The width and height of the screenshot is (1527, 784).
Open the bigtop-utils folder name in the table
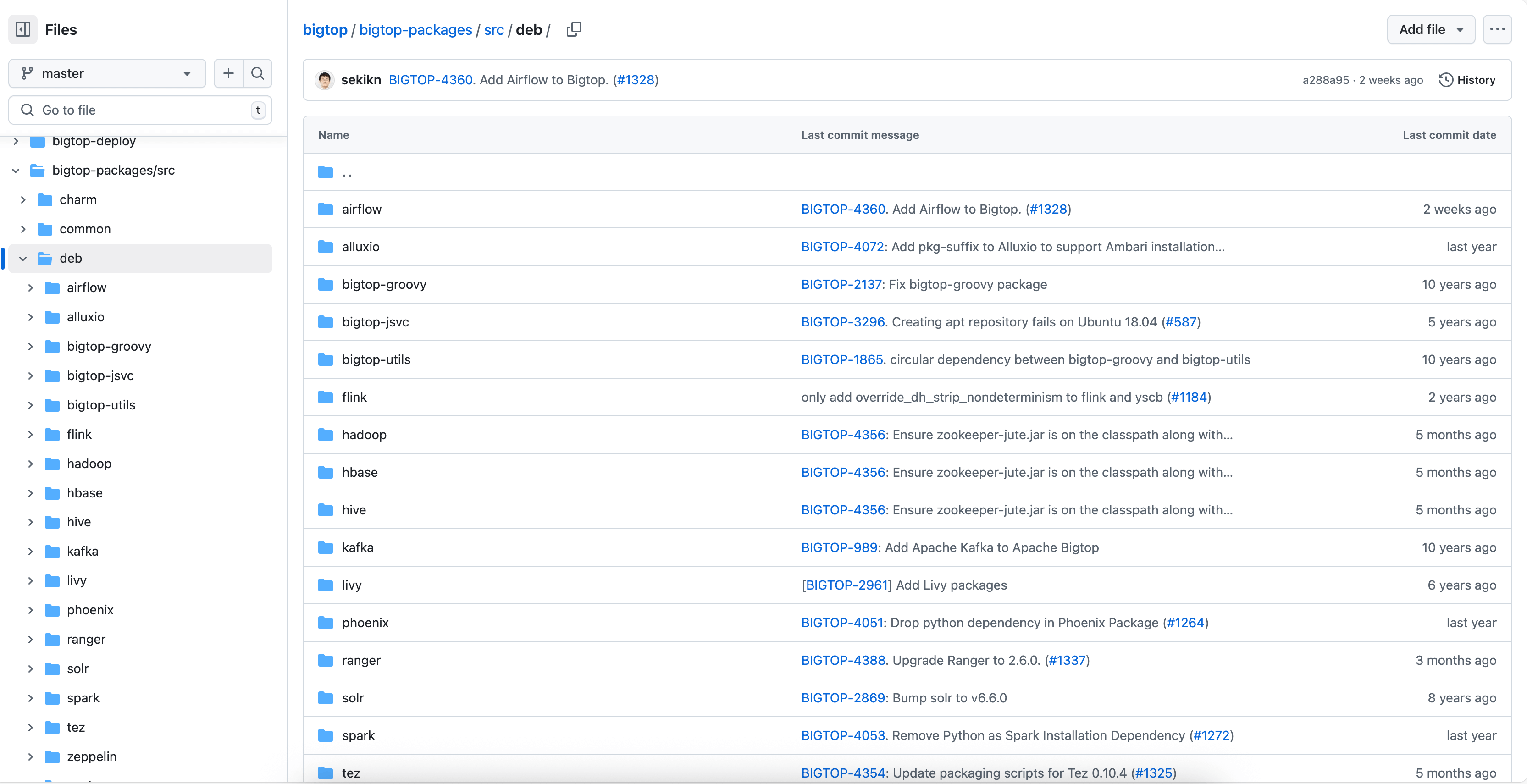[x=376, y=360]
